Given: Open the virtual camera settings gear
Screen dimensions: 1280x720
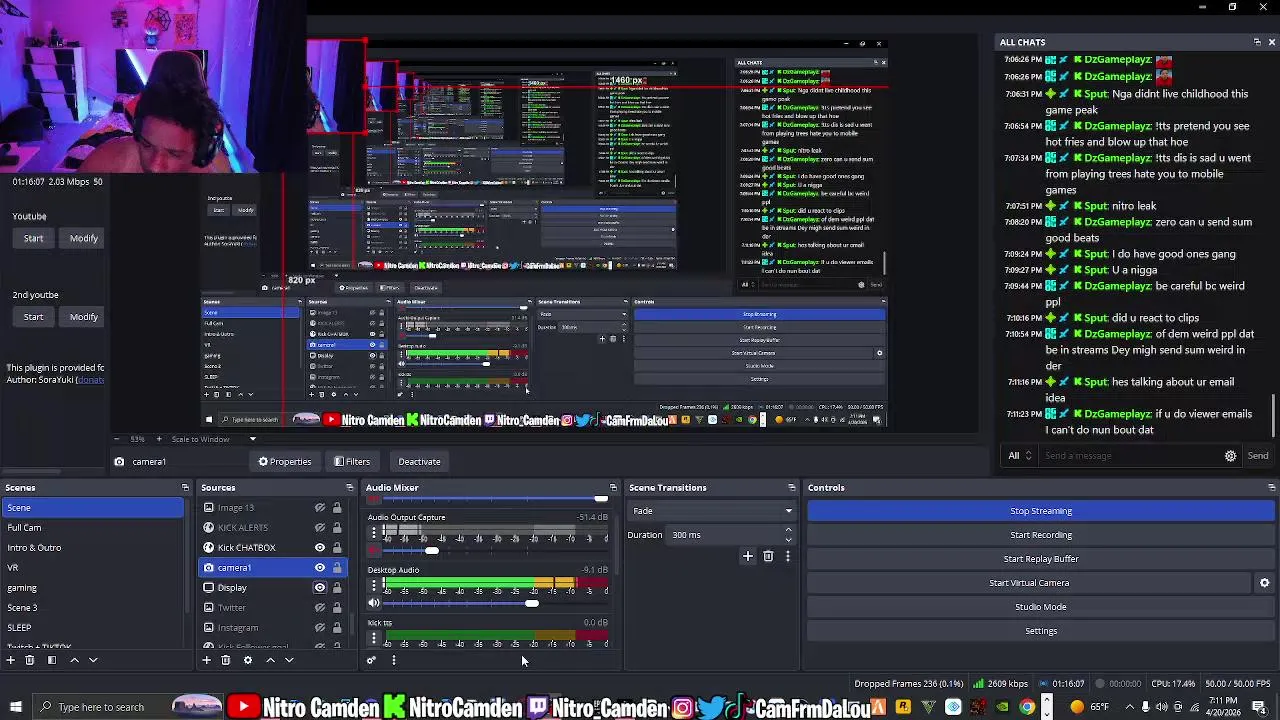Looking at the screenshot, I should pos(1264,583).
